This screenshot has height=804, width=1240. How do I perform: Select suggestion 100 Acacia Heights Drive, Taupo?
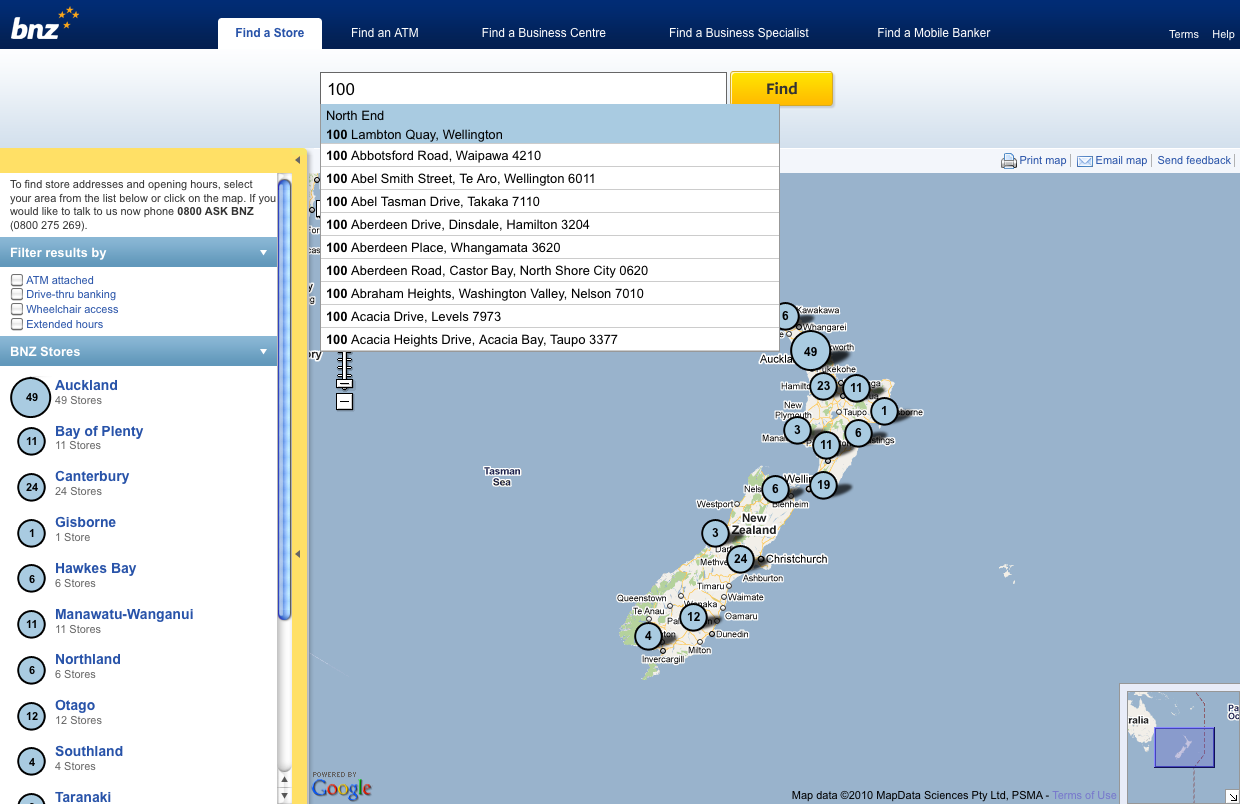coord(549,340)
